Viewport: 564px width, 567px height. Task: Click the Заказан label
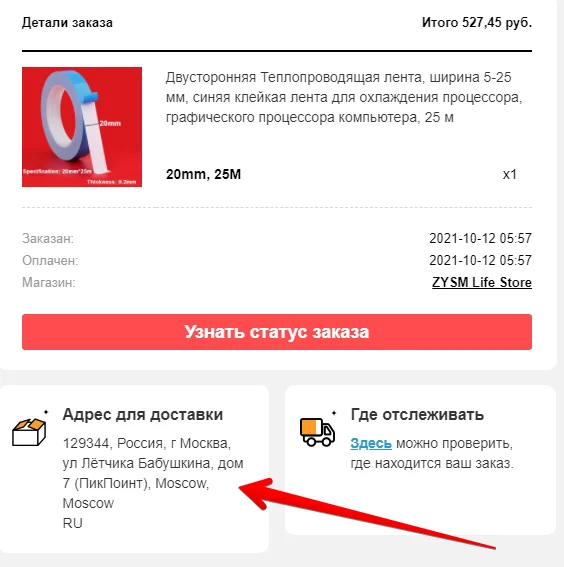48,239
